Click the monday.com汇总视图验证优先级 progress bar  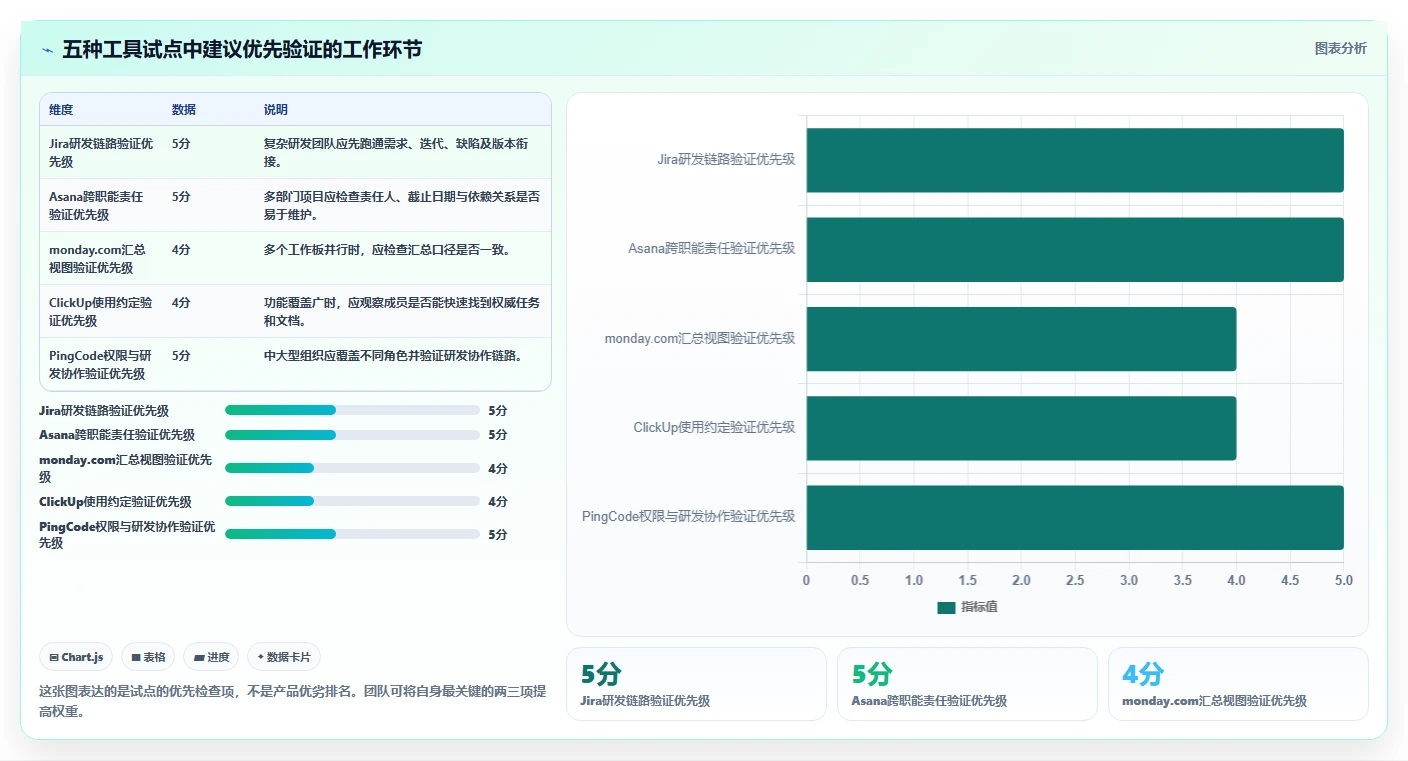coord(352,468)
